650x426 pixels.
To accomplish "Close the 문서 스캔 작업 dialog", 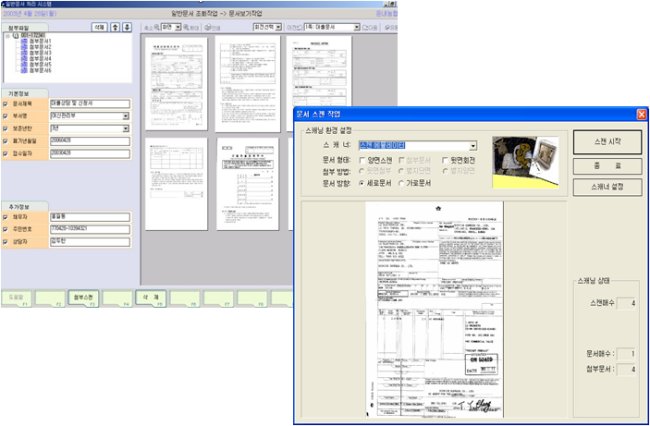I will click(639, 114).
